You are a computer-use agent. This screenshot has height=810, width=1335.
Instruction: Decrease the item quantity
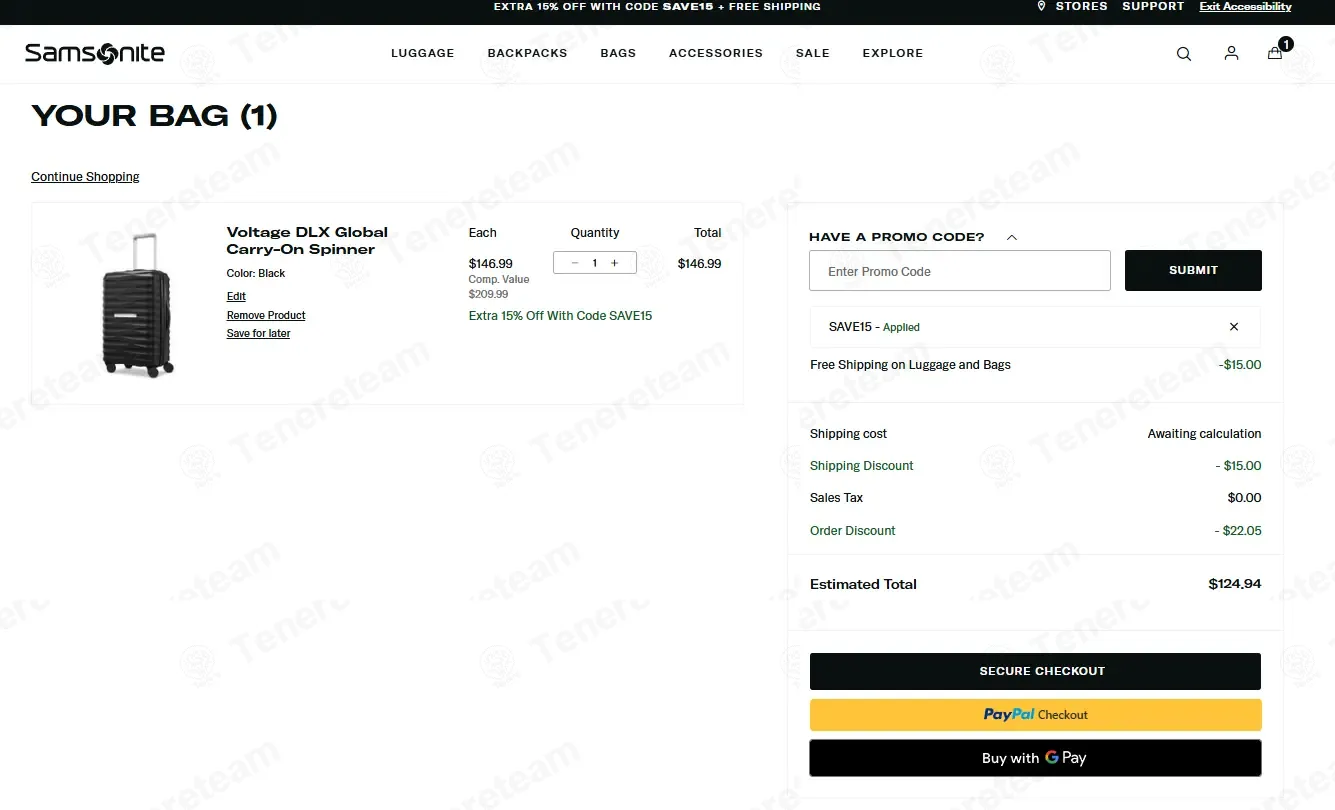pos(574,262)
